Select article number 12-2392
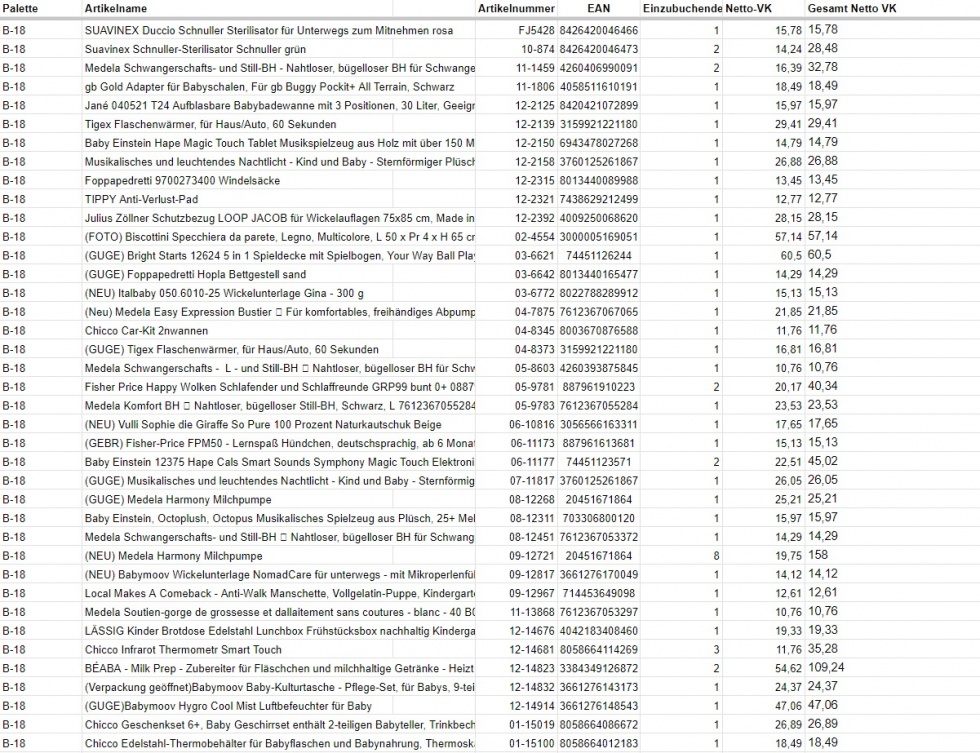The image size is (980, 753). [x=535, y=217]
